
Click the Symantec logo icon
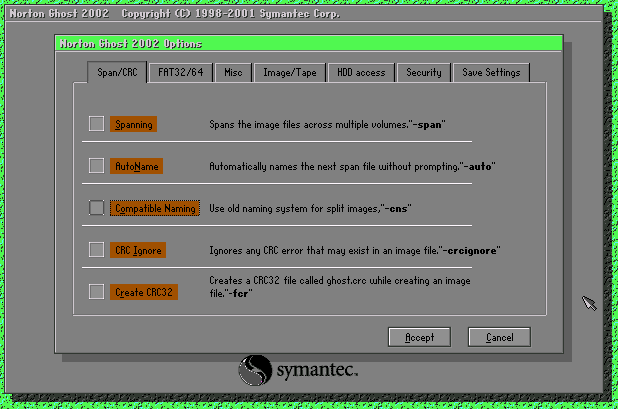point(255,370)
